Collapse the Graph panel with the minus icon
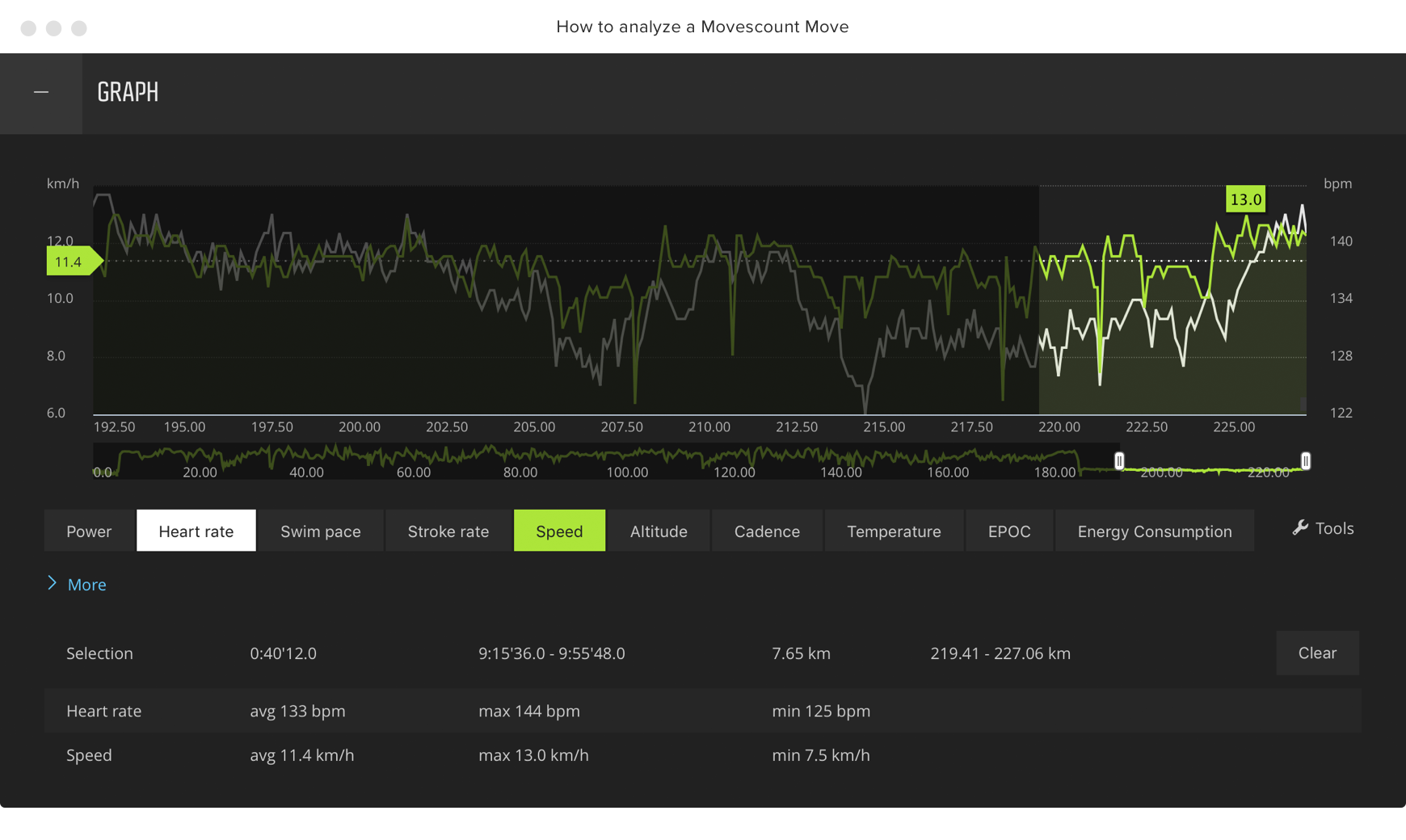Image resolution: width=1406 pixels, height=840 pixels. pos(41,93)
